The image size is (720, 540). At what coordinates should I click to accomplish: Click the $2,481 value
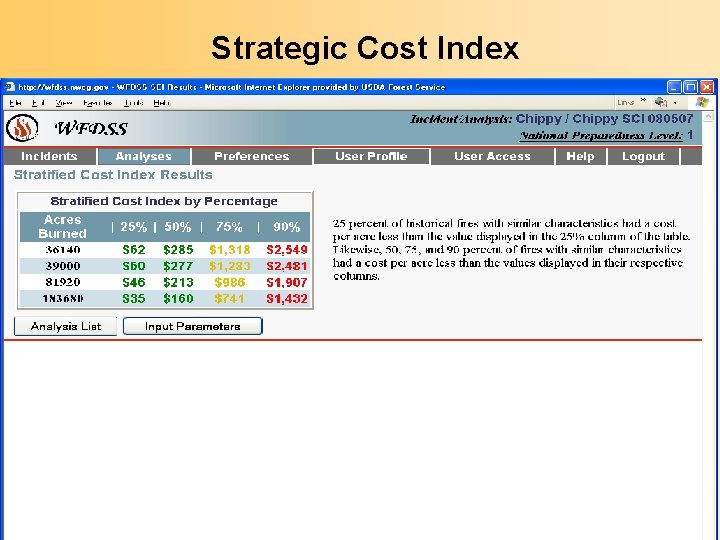tap(287, 266)
